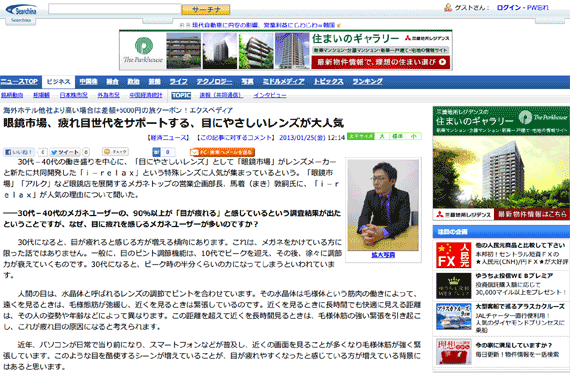Open the ライフ tab

point(178,82)
